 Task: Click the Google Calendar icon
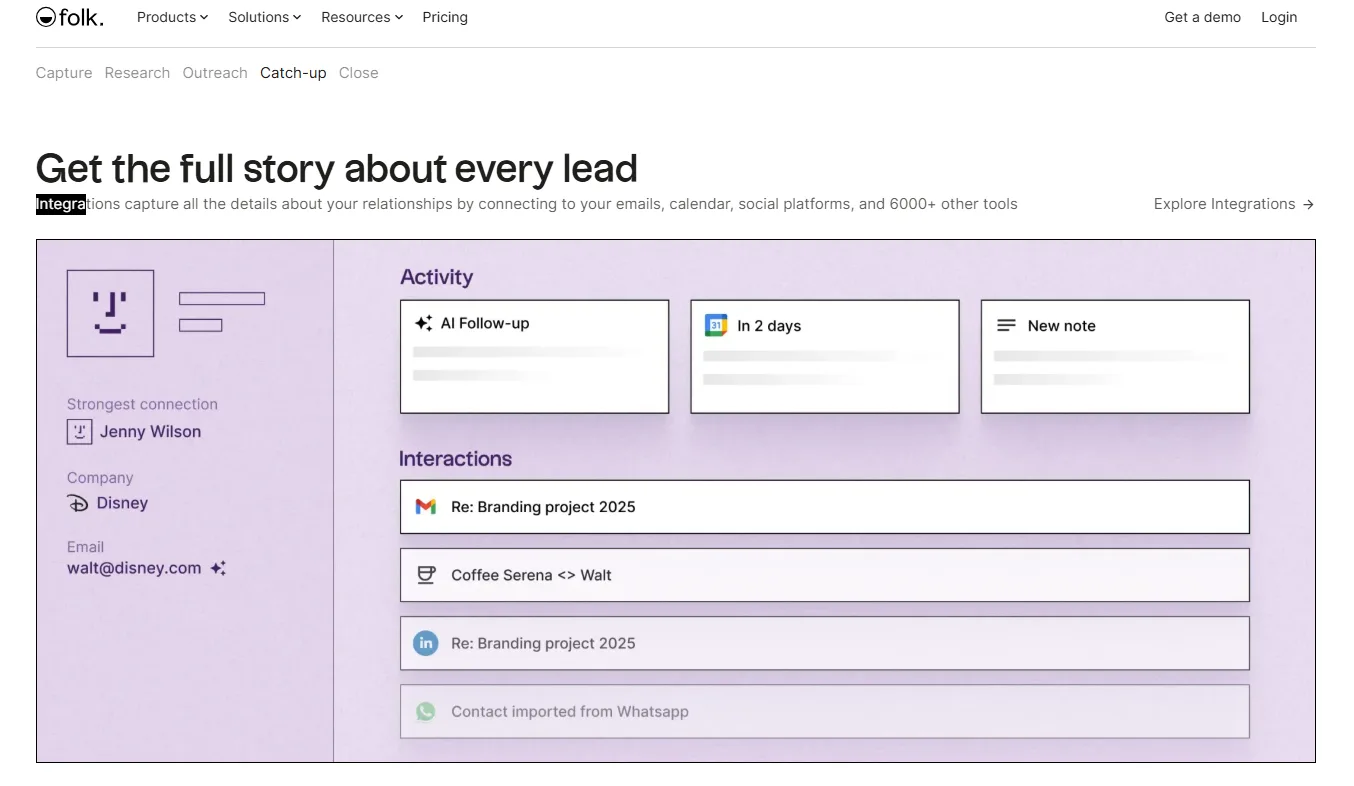tap(716, 325)
